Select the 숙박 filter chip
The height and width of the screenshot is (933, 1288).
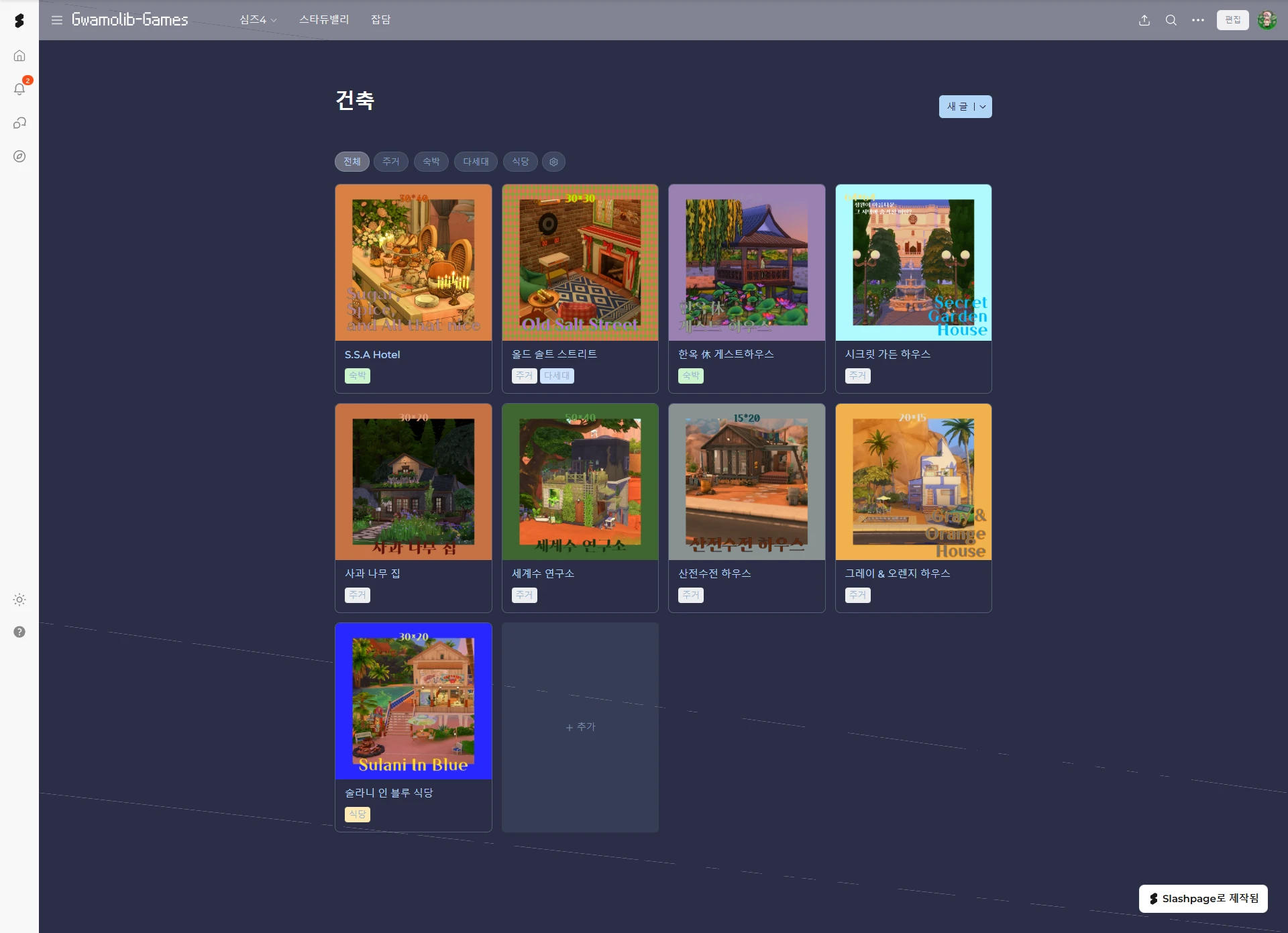431,162
